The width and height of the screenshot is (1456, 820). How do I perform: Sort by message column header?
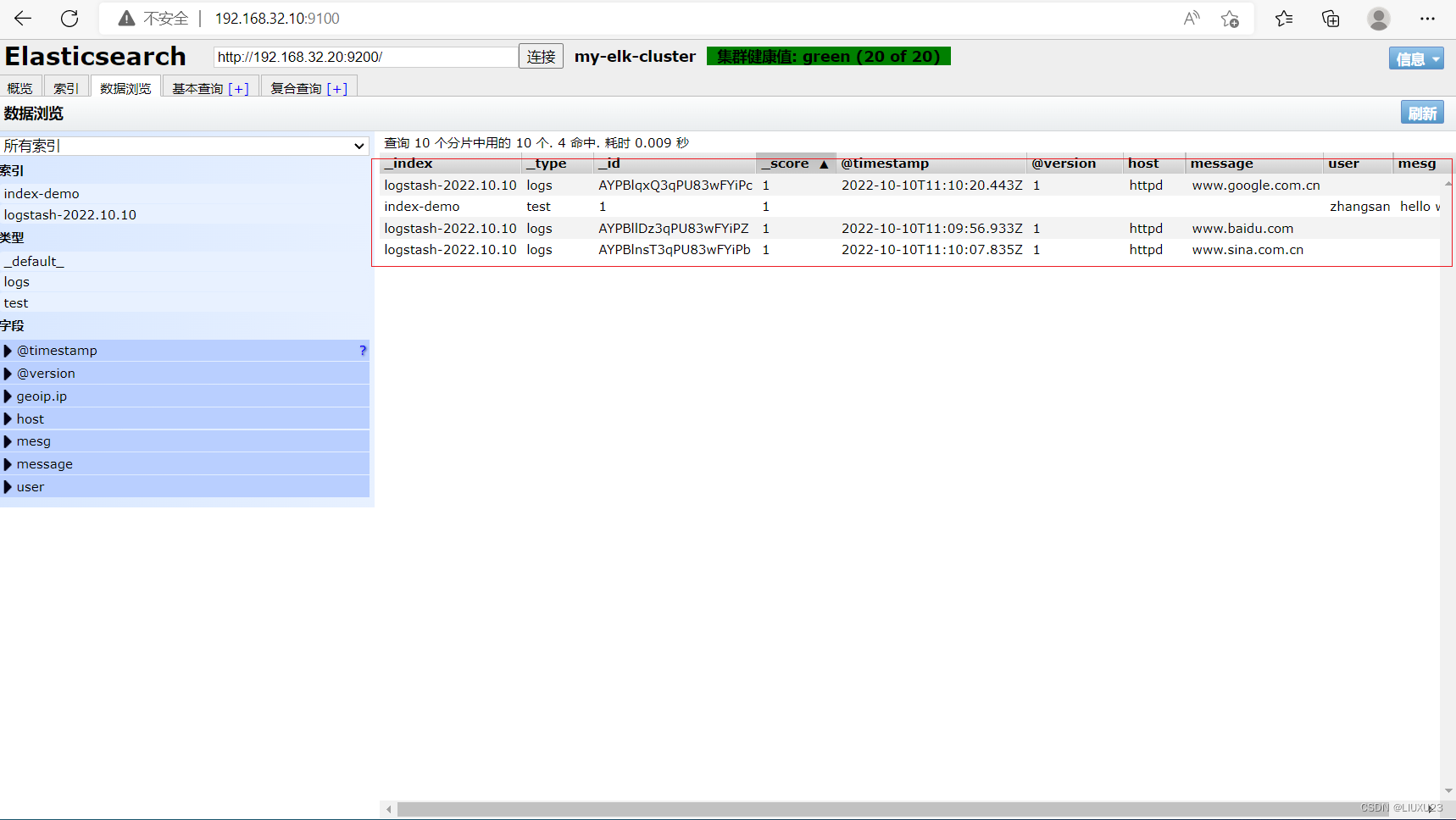[1254, 164]
